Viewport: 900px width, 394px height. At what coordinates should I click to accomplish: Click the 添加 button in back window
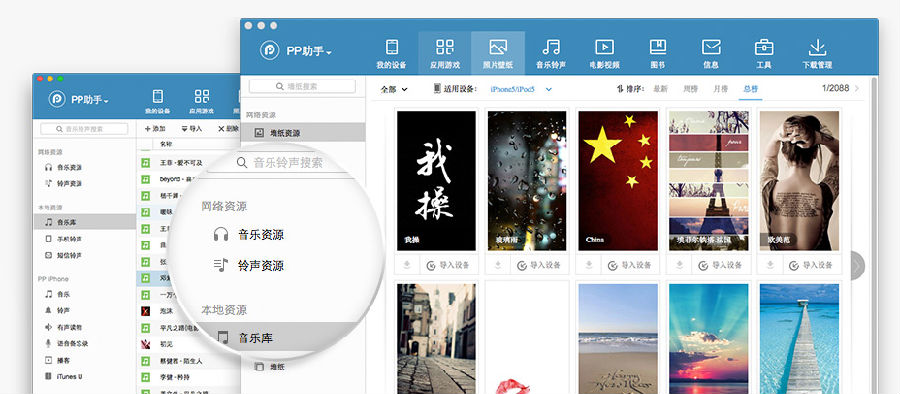[155, 129]
